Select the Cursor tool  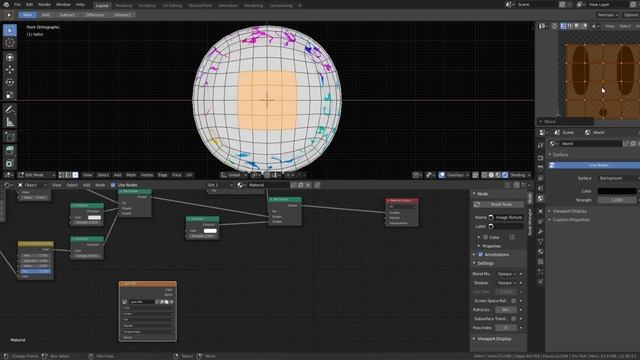pyautogui.click(x=10, y=43)
